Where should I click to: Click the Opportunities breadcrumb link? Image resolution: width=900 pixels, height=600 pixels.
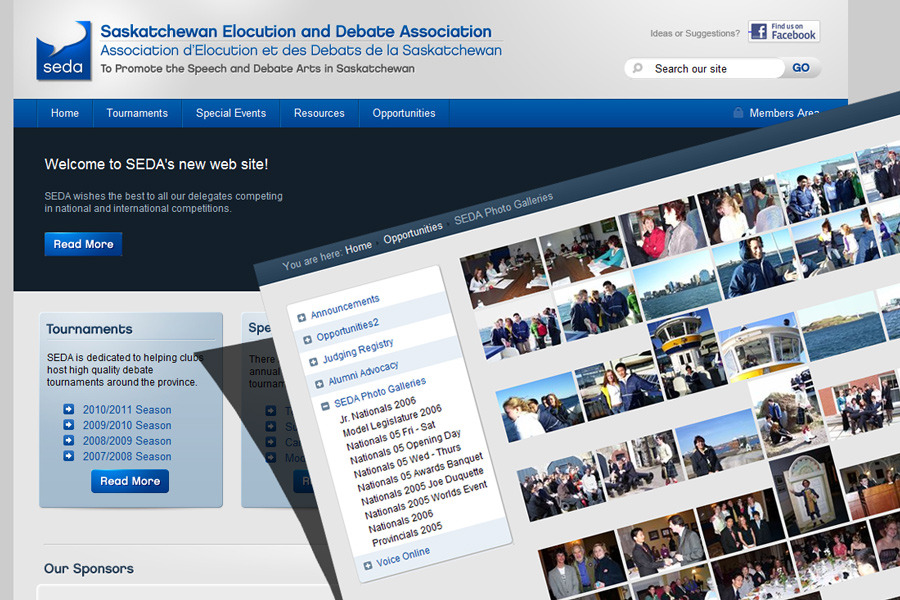(x=413, y=233)
